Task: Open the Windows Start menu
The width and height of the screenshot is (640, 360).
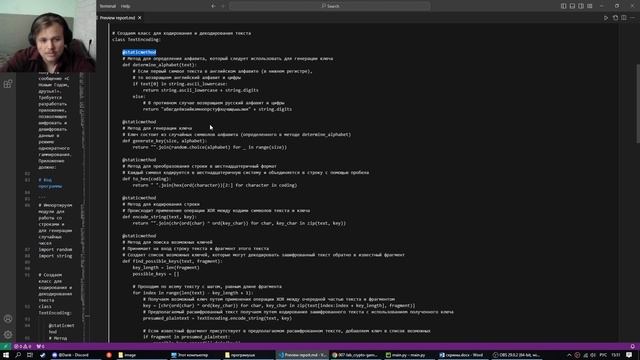Action: click(x=6, y=355)
